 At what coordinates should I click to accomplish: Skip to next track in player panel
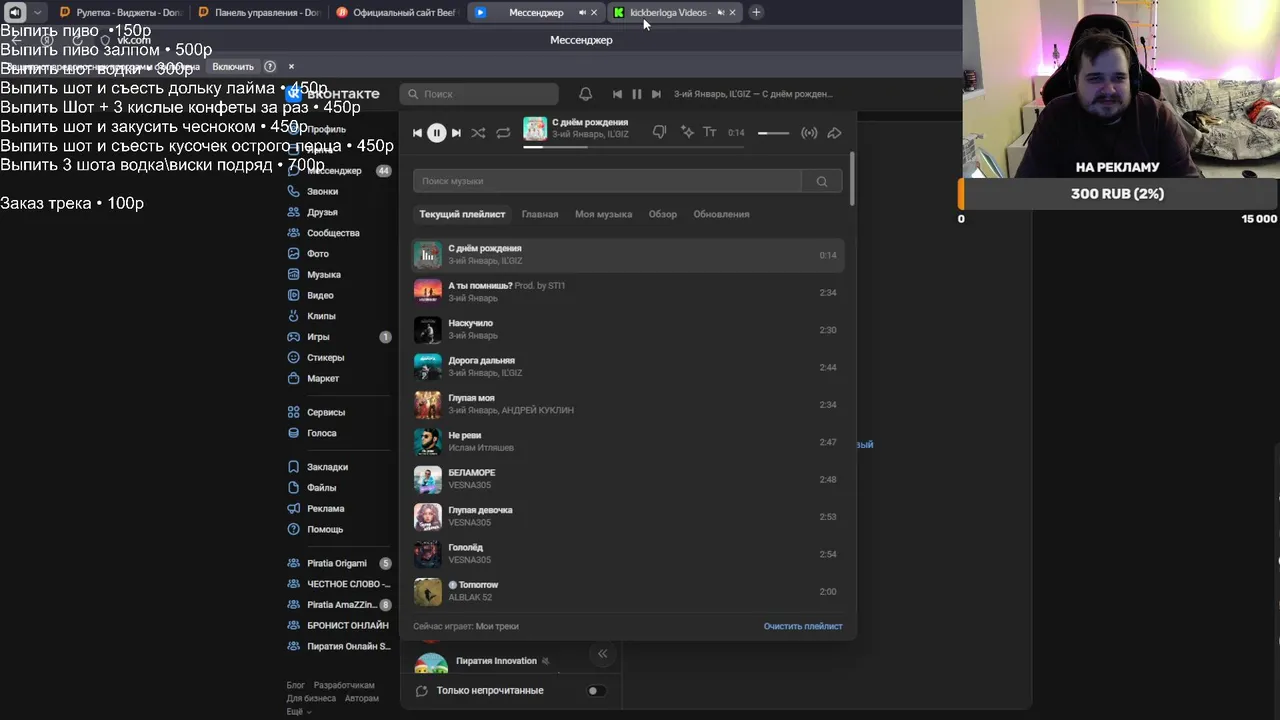coord(456,133)
